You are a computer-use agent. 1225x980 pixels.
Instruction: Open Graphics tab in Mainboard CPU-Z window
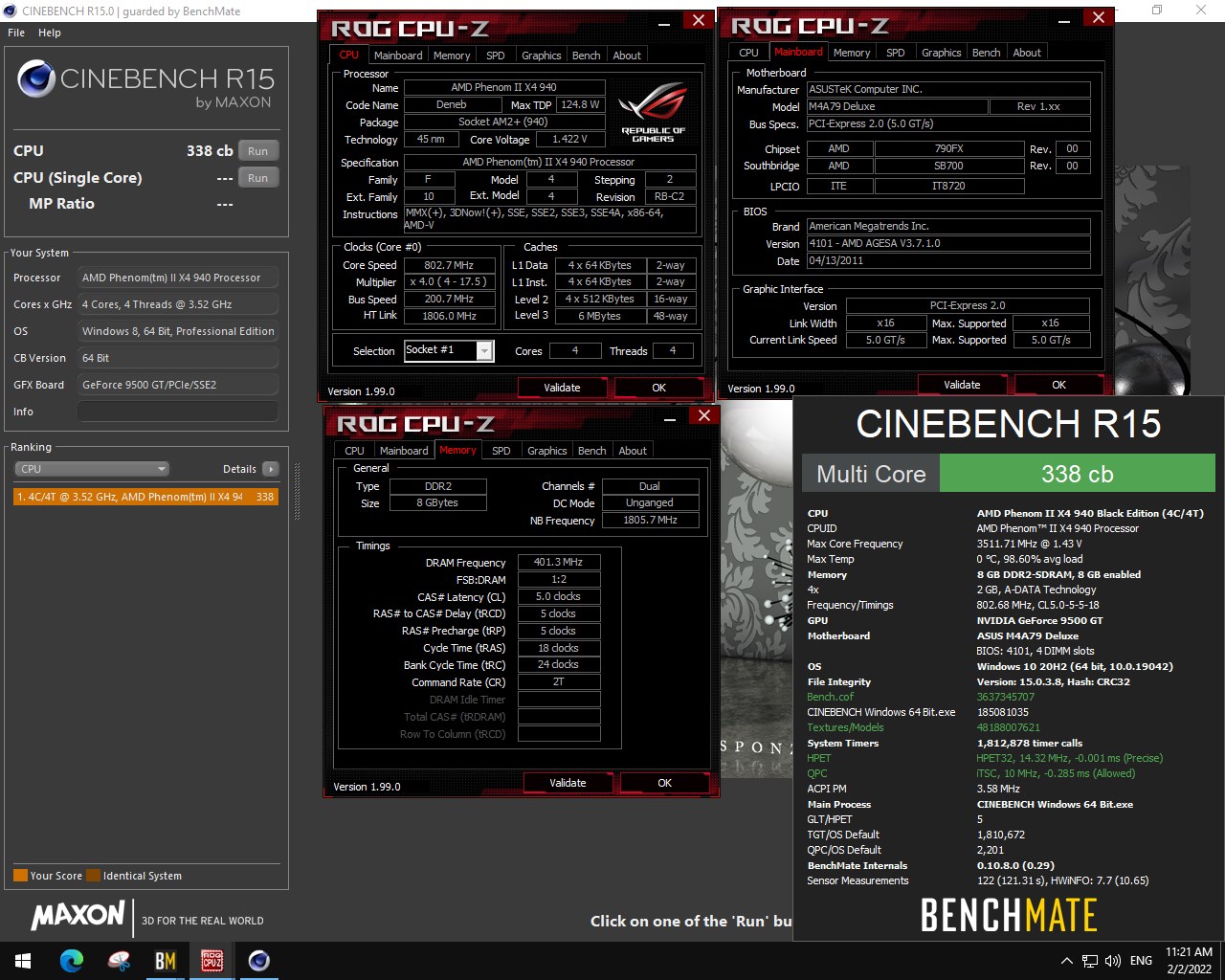tap(942, 53)
